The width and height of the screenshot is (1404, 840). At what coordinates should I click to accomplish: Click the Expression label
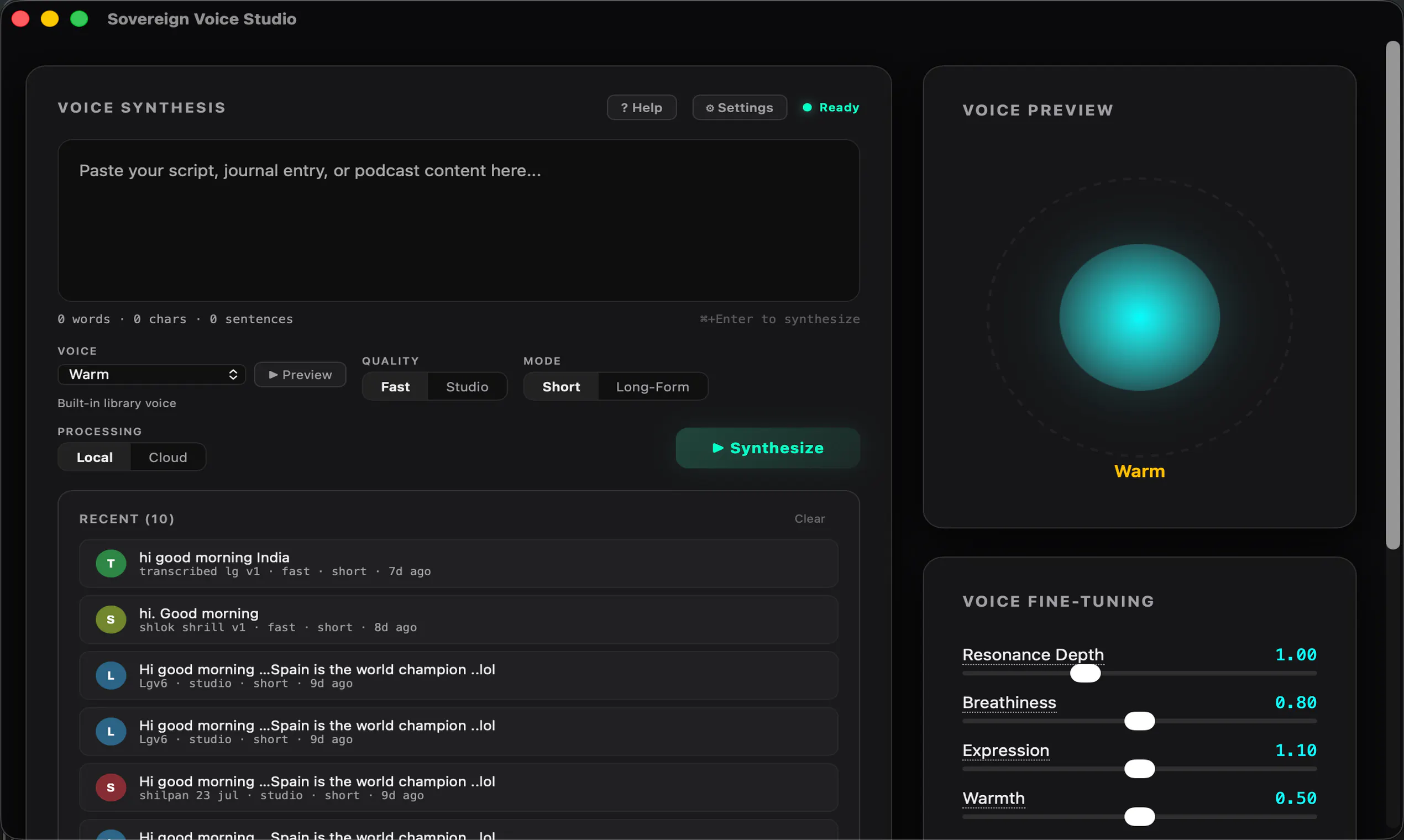point(1005,750)
